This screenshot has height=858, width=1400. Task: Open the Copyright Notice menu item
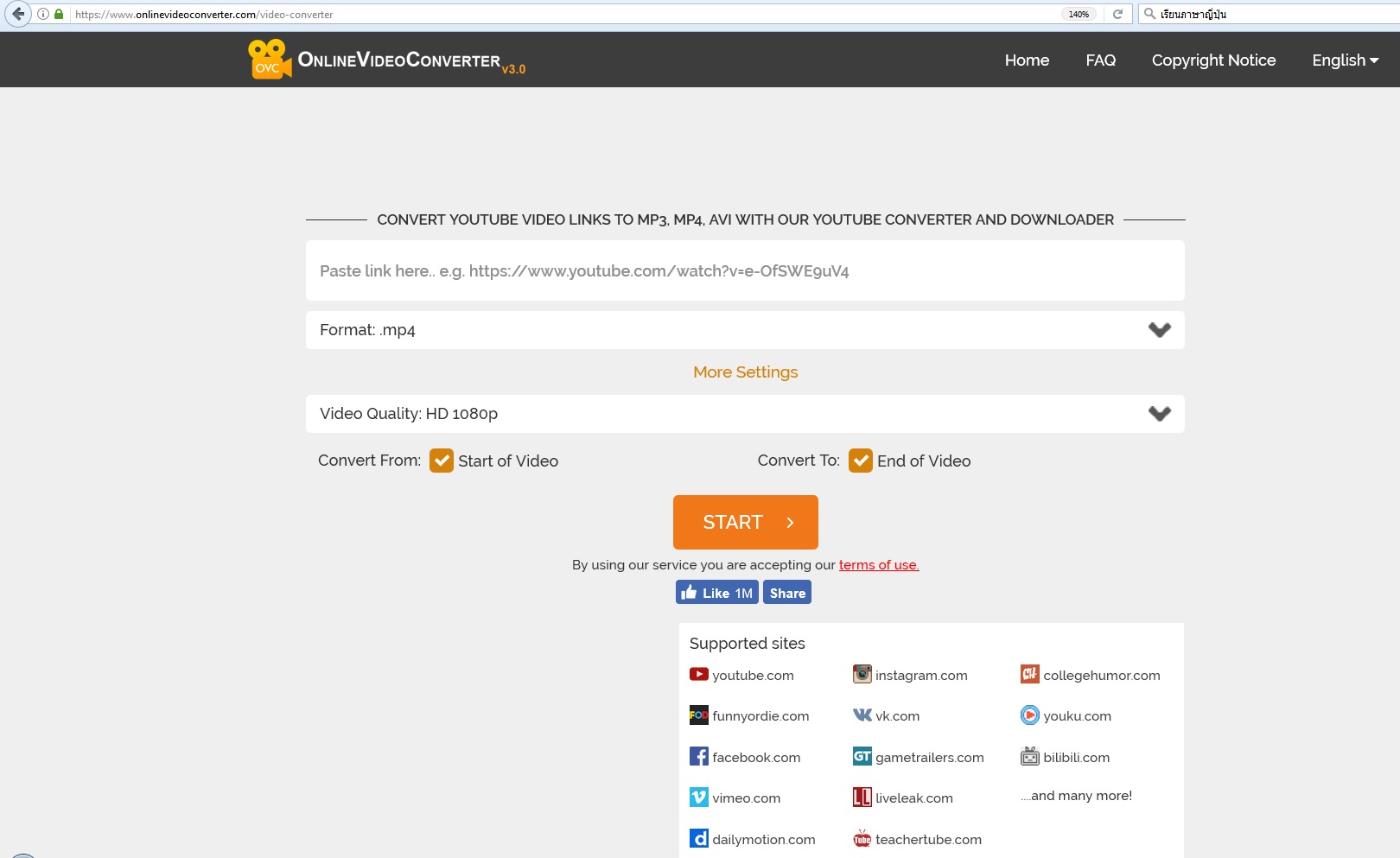click(x=1213, y=60)
